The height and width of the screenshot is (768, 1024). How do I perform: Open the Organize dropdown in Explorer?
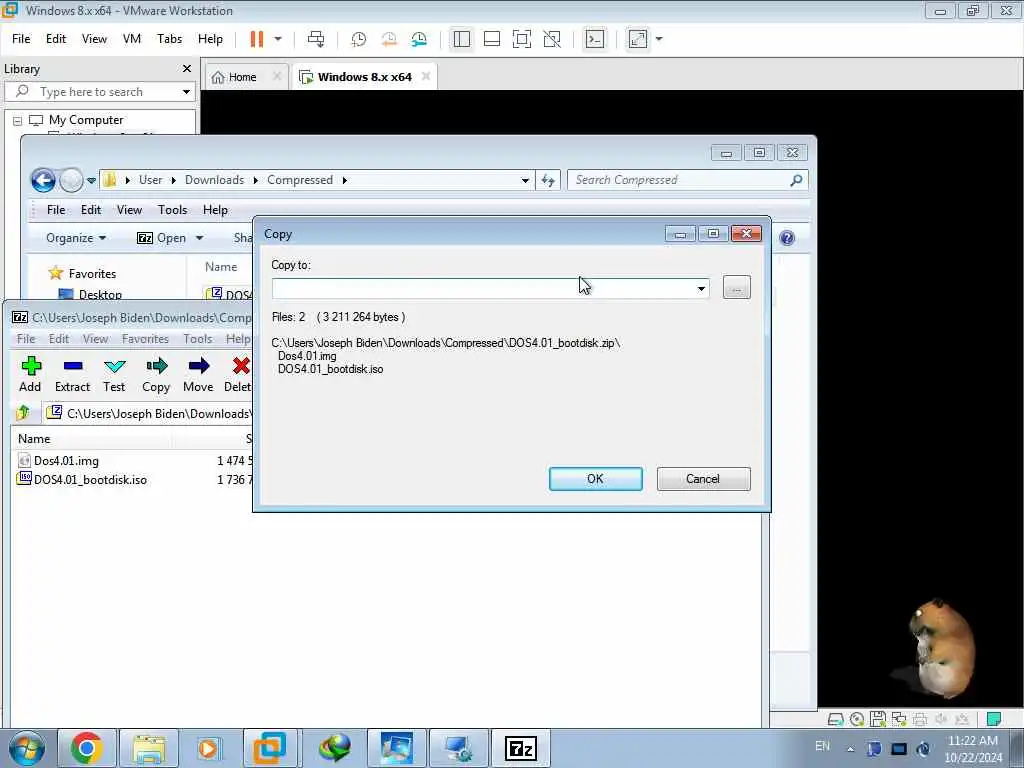pyautogui.click(x=76, y=238)
